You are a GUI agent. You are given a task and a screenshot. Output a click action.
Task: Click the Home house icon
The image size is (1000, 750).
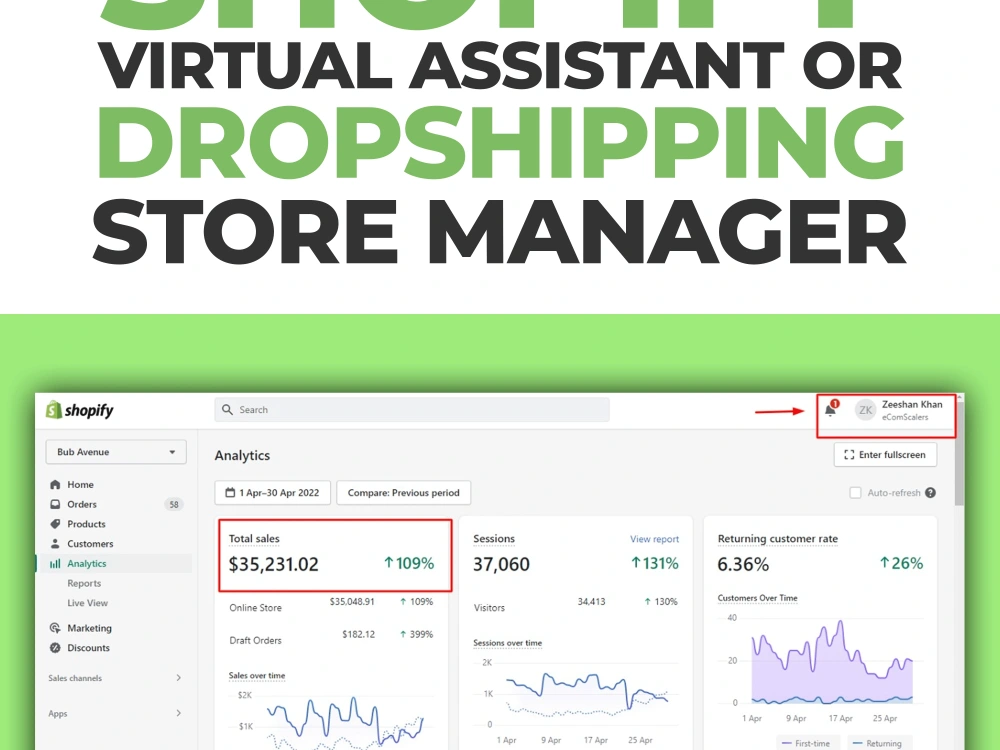(x=55, y=485)
